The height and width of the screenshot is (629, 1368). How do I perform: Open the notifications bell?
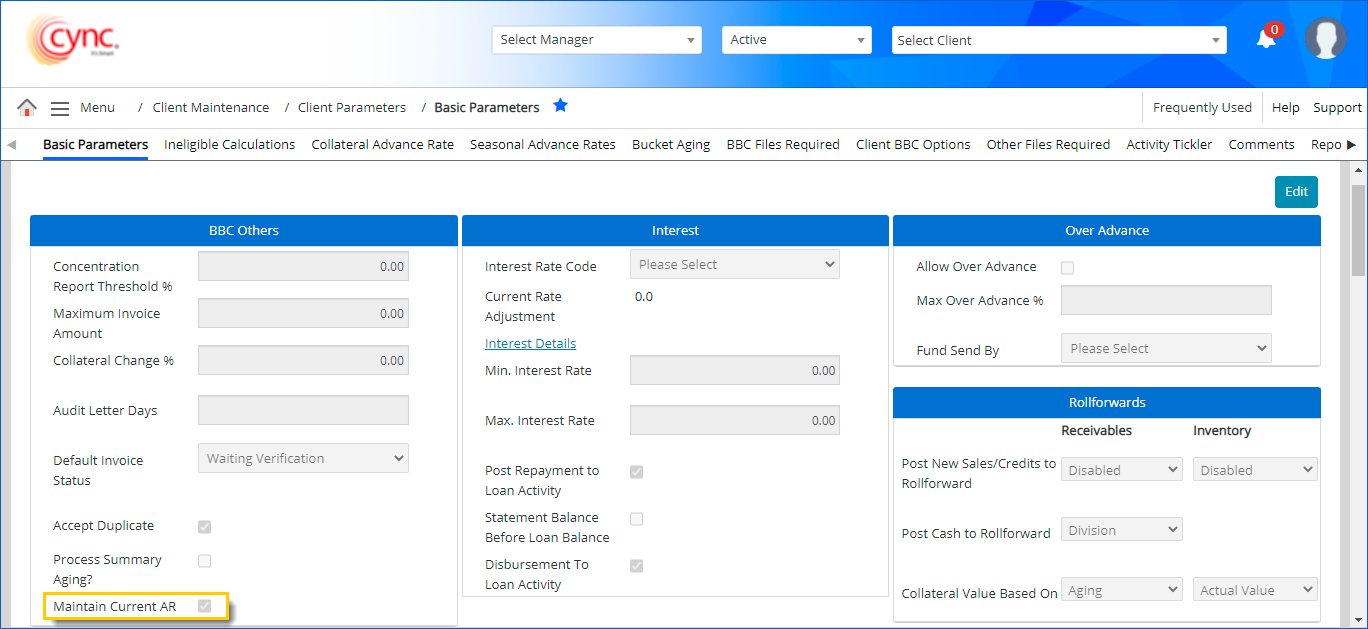[1266, 39]
